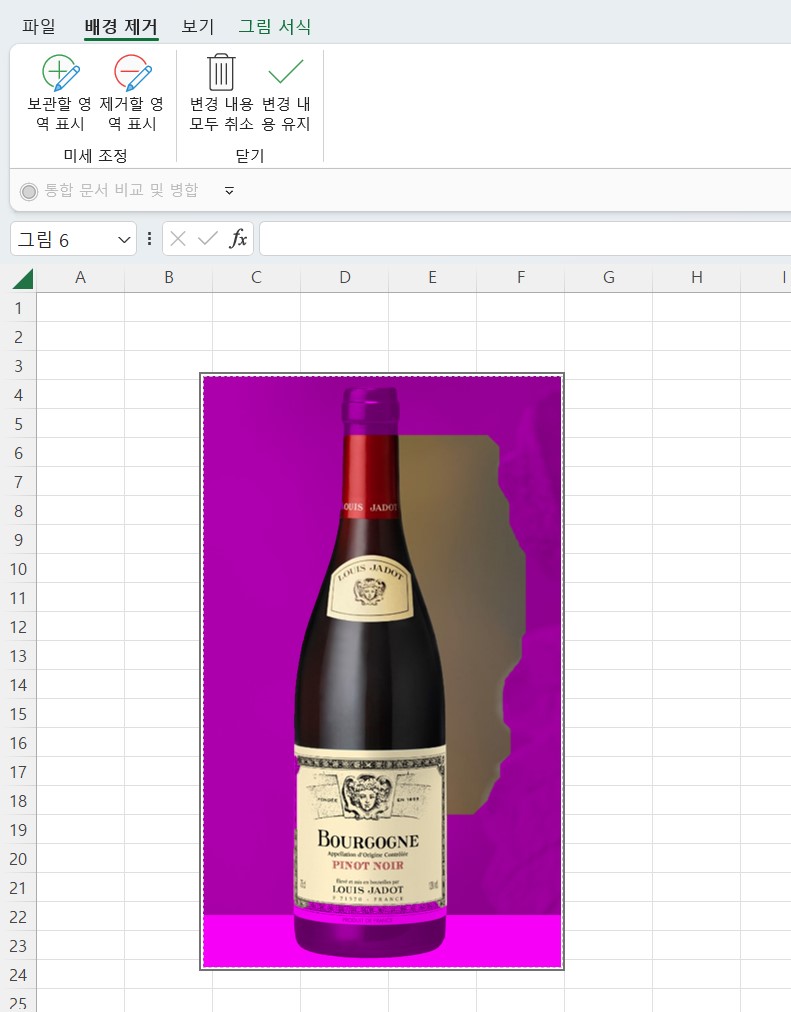791x1012 pixels.
Task: Select row 10 header
Action: [x=18, y=569]
